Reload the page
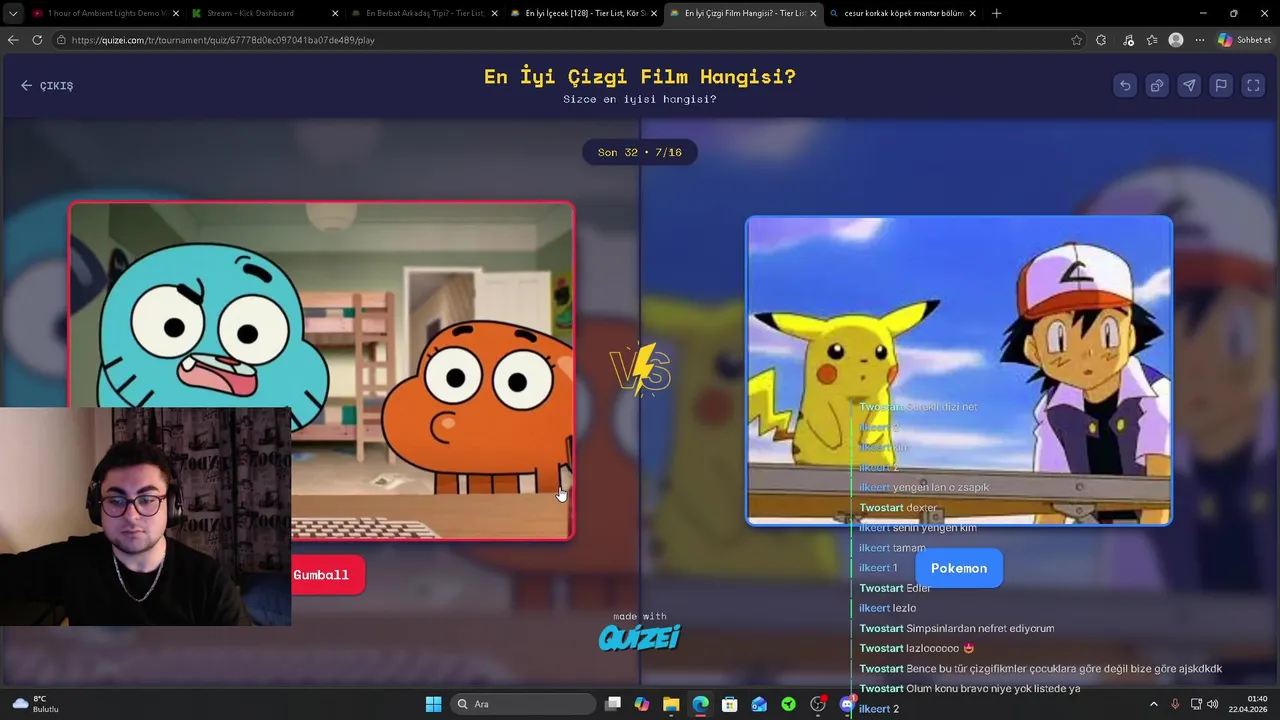This screenshot has width=1280, height=720. (37, 40)
